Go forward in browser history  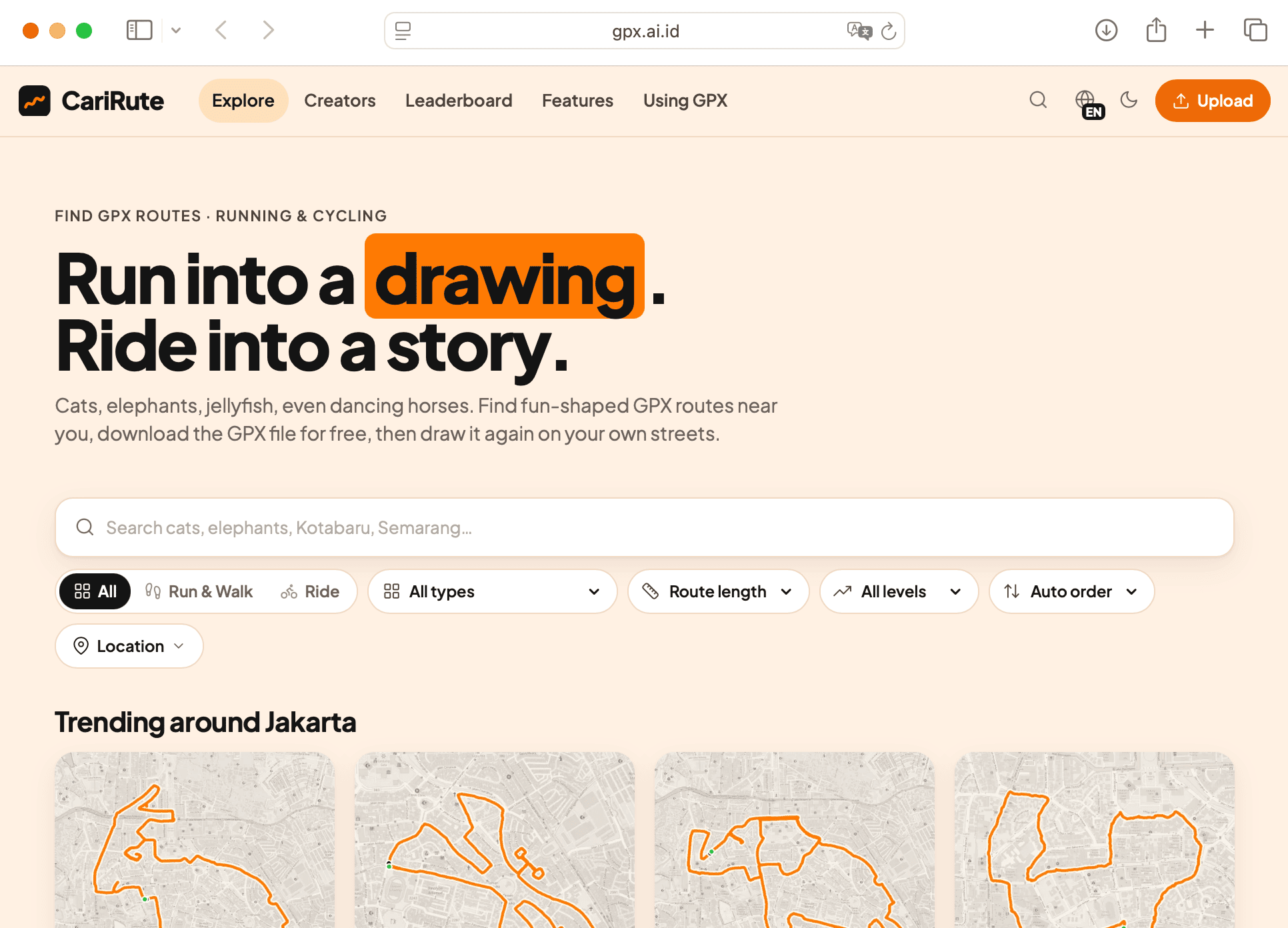click(268, 30)
